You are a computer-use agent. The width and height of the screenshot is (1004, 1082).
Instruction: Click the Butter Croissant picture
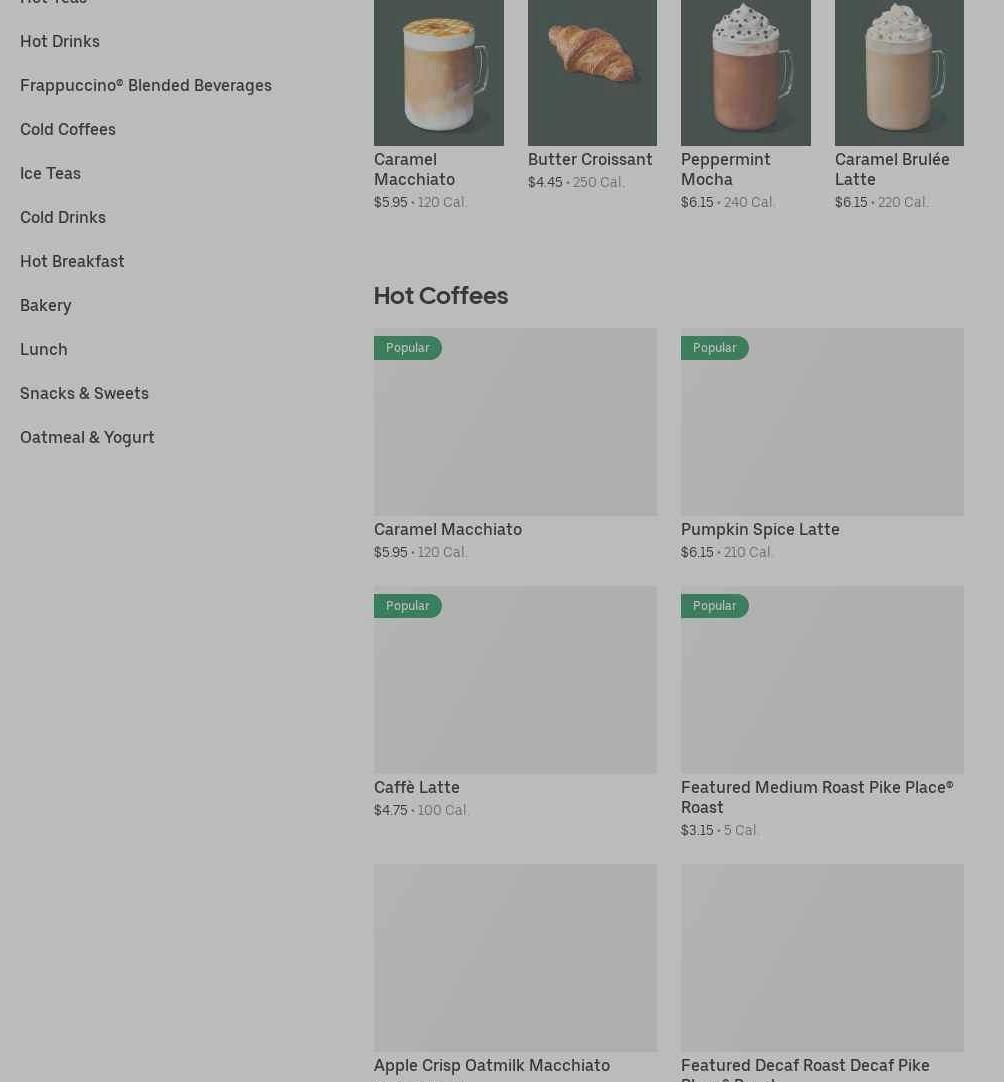pyautogui.click(x=592, y=72)
